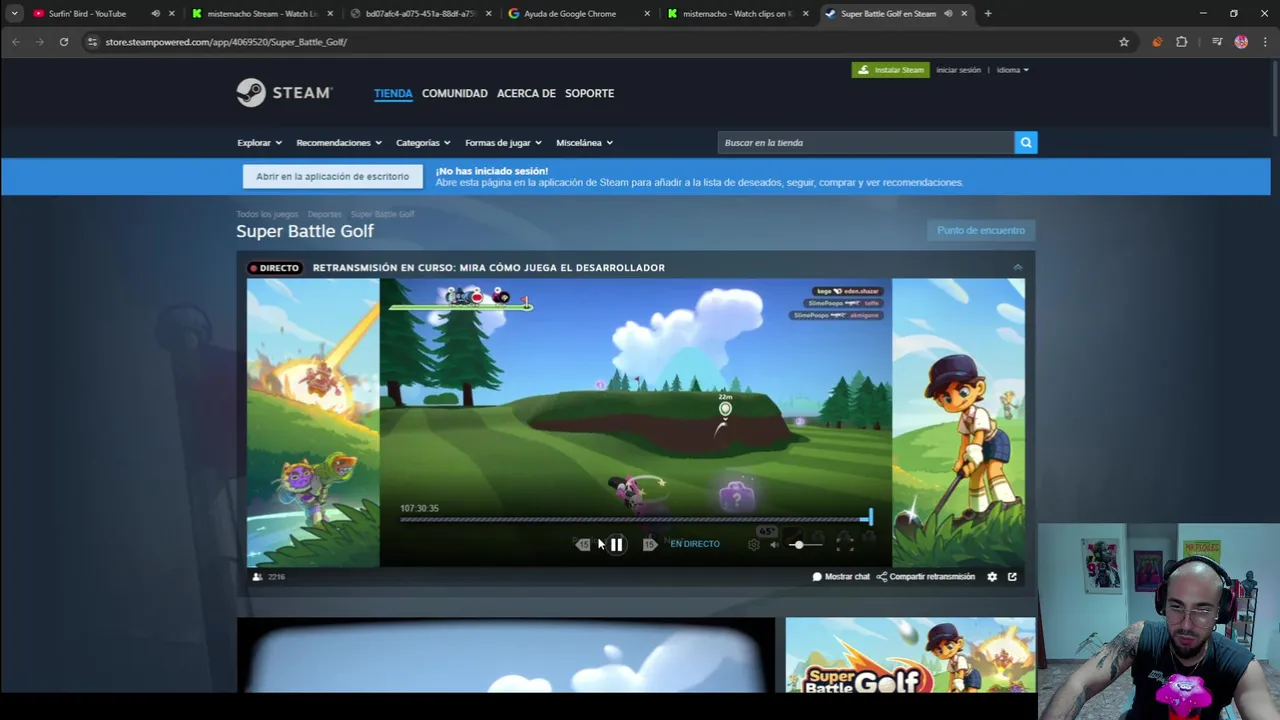This screenshot has width=1280, height=720.
Task: Open a new browser tab
Action: point(988,14)
